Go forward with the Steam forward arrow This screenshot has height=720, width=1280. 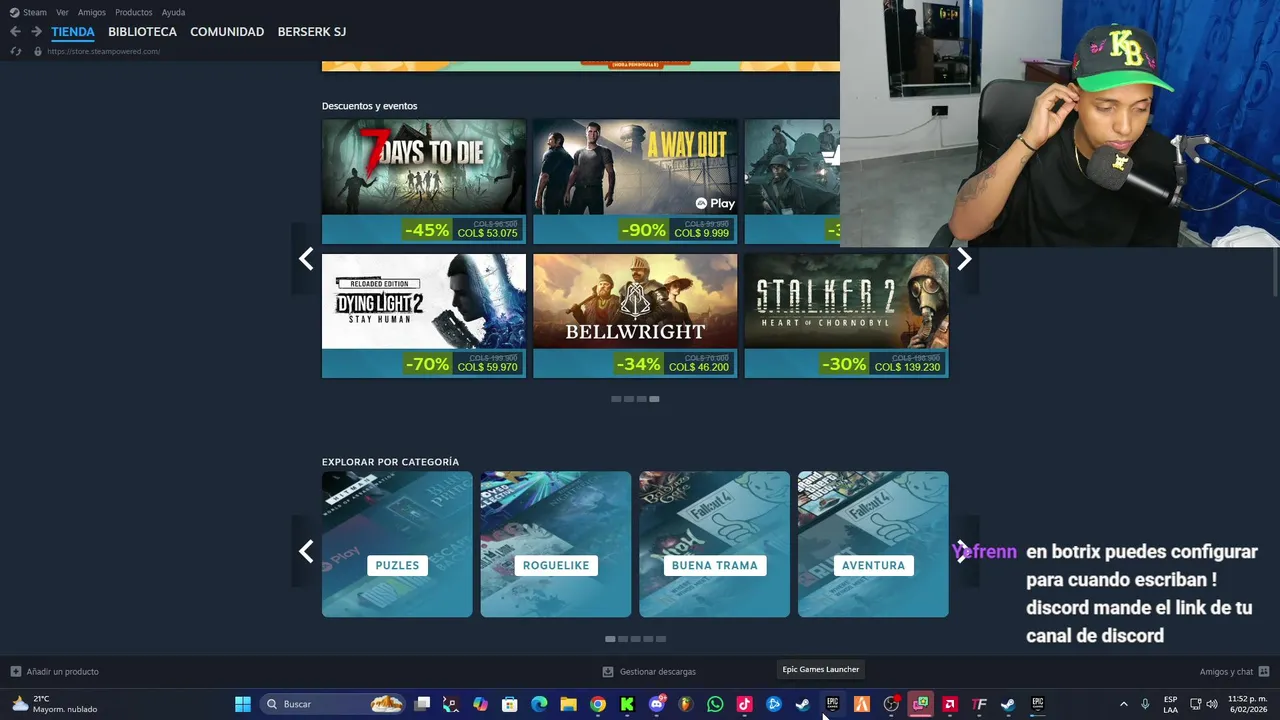tap(36, 32)
